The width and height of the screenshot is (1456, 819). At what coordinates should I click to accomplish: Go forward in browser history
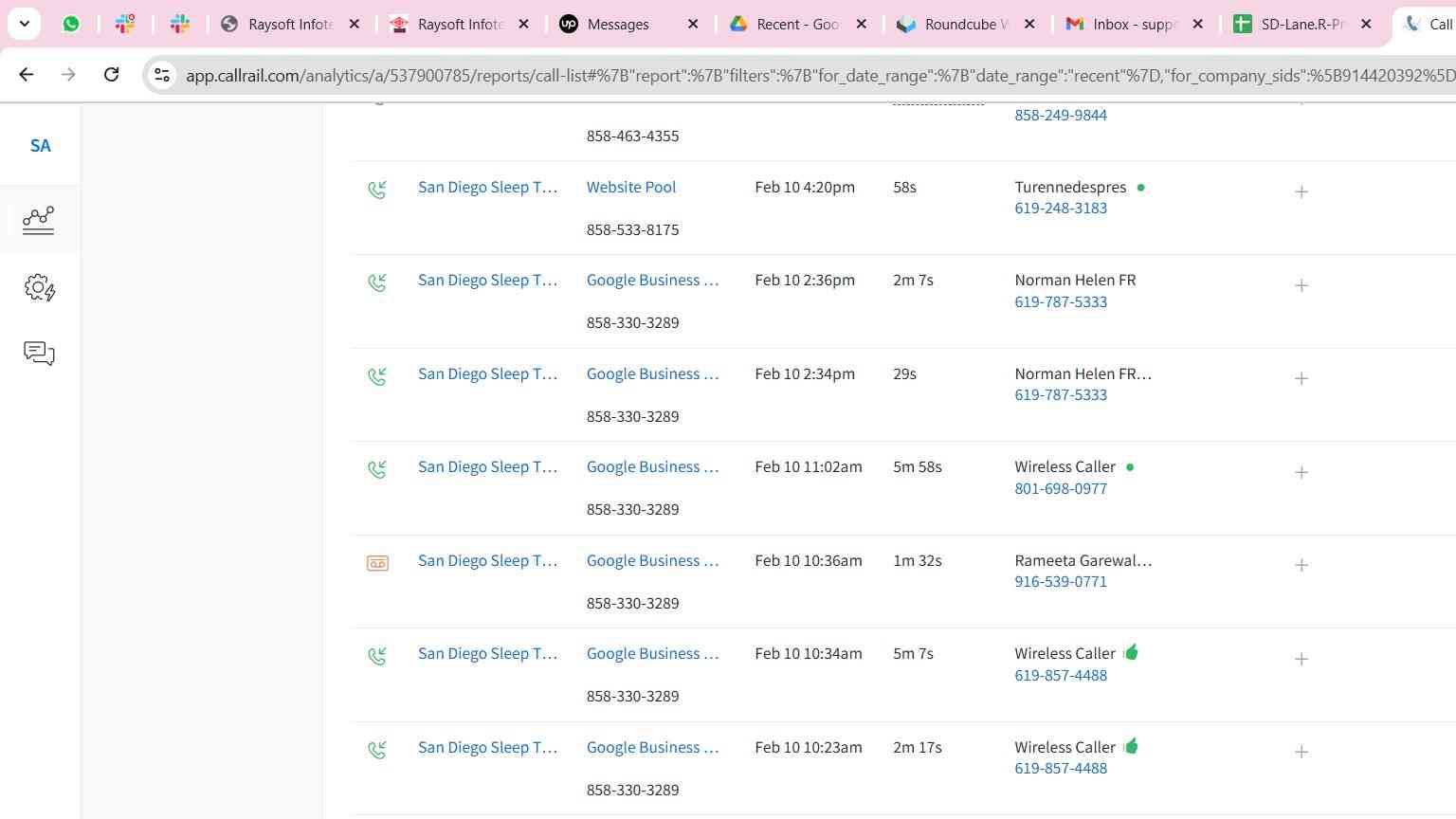coord(68,74)
